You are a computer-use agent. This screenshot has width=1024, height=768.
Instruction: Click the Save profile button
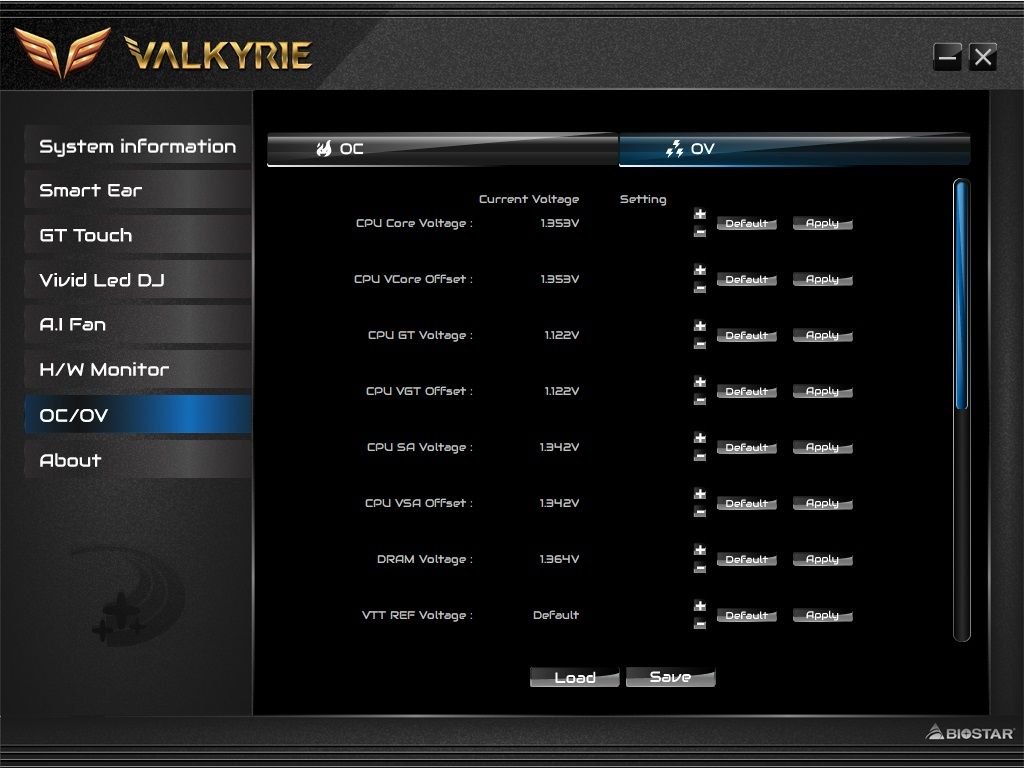[x=671, y=677]
